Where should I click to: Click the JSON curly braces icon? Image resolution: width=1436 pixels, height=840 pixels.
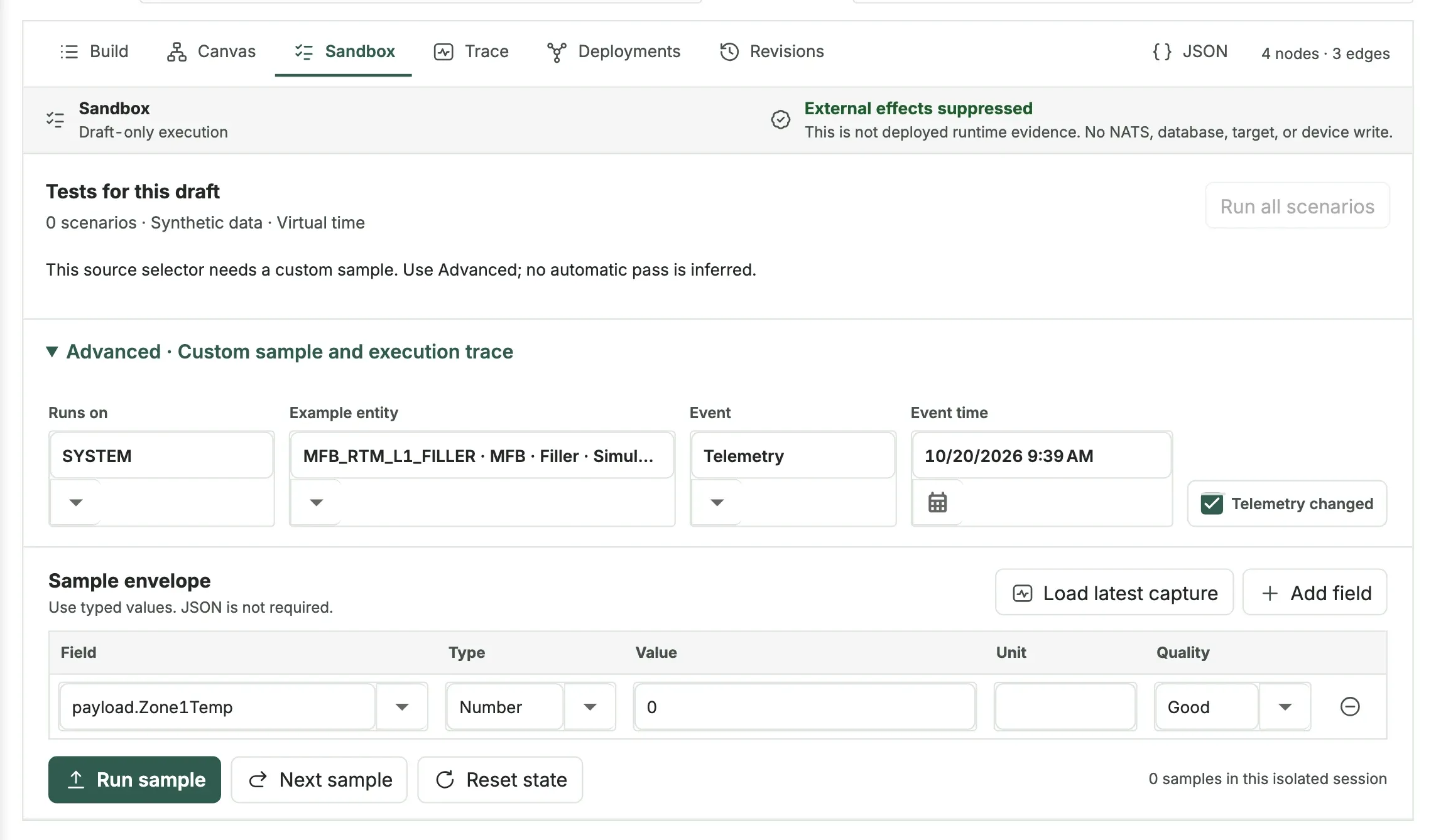tap(1162, 51)
